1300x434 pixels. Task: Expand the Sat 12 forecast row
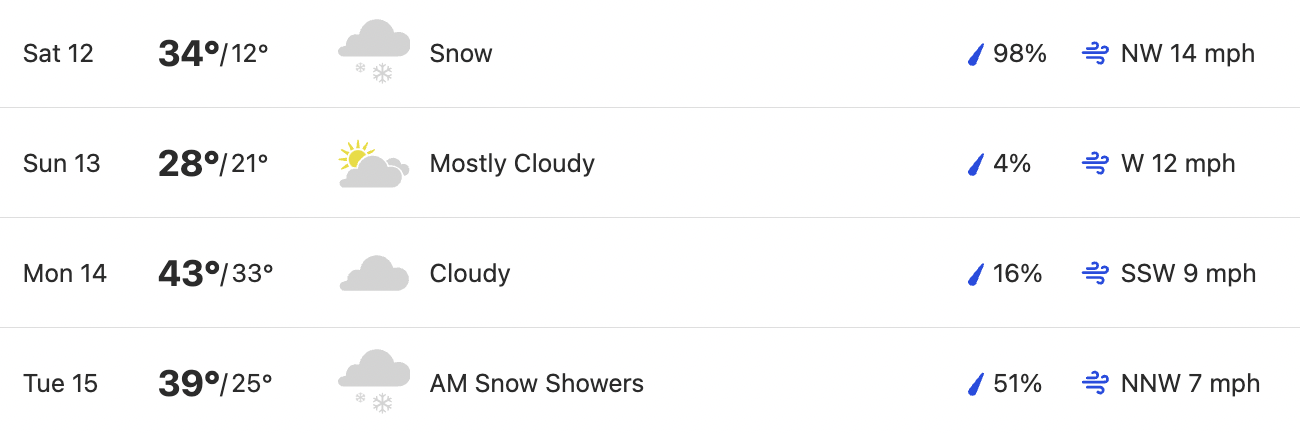pos(650,53)
